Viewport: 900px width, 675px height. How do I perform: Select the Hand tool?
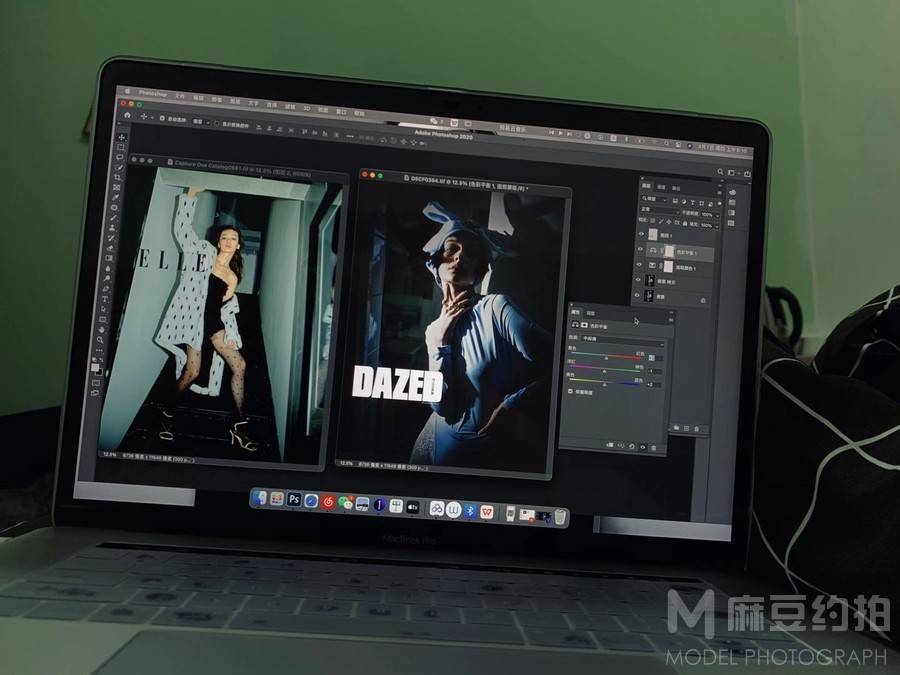(x=102, y=329)
